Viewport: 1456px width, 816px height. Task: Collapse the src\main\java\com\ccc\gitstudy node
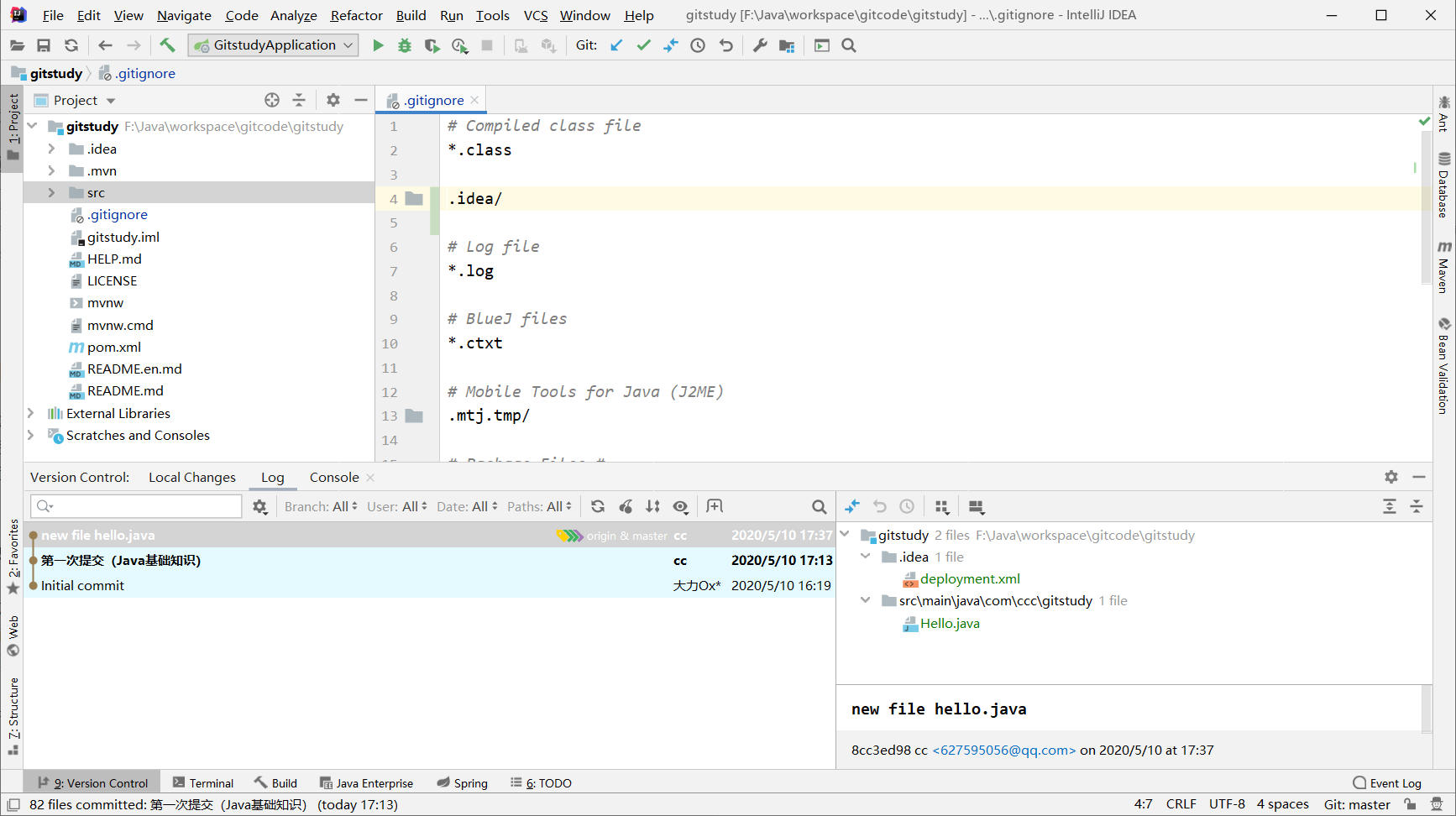point(866,600)
